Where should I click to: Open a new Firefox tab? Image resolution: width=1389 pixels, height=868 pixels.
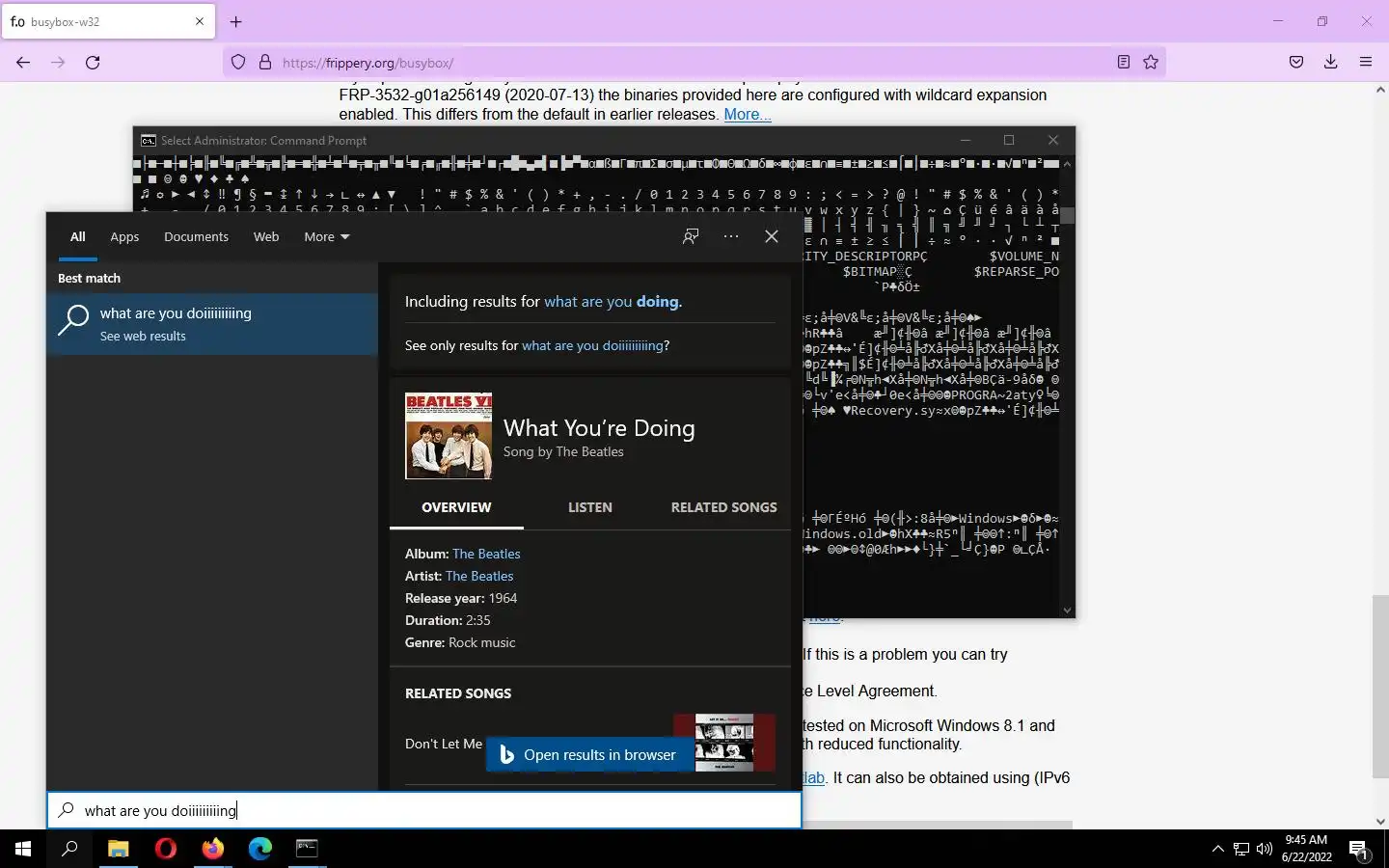coord(236,21)
